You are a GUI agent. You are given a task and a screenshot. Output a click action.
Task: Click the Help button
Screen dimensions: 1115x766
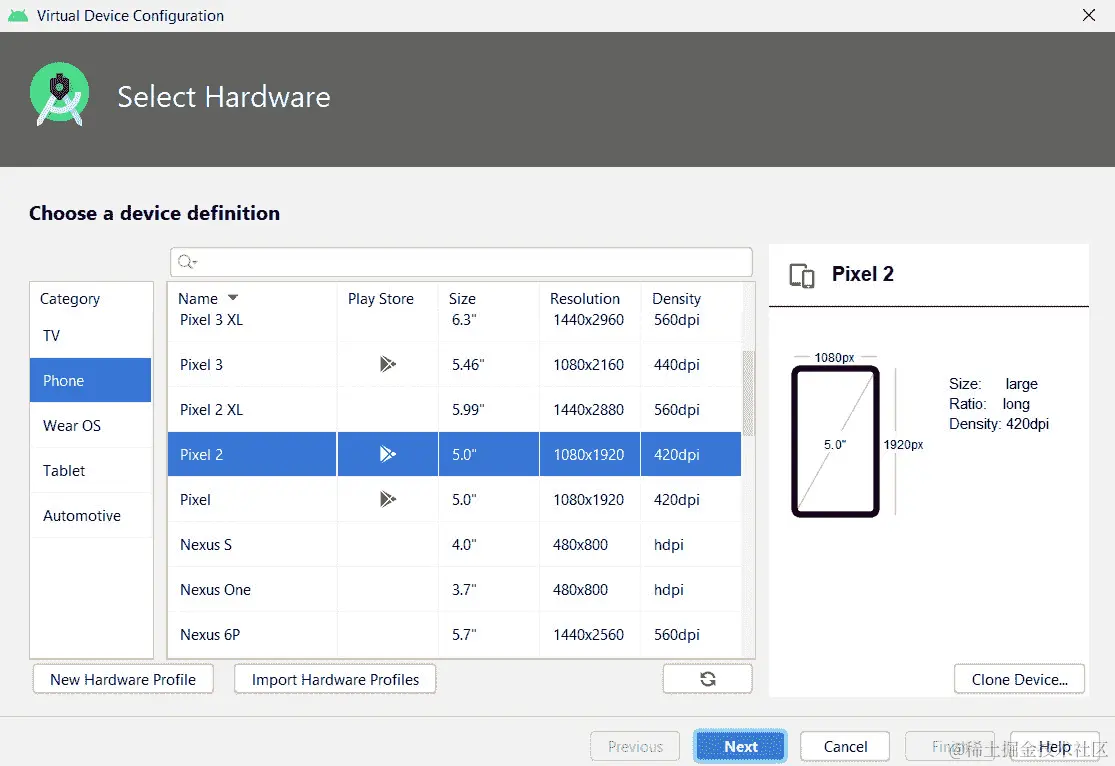point(1055,746)
